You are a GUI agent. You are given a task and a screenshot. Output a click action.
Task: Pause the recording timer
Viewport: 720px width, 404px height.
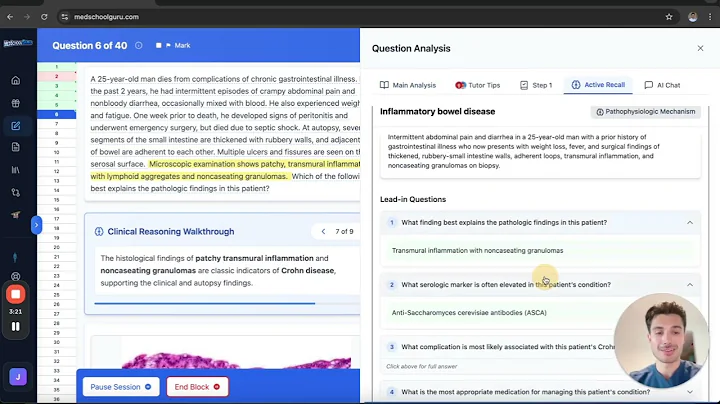point(16,326)
